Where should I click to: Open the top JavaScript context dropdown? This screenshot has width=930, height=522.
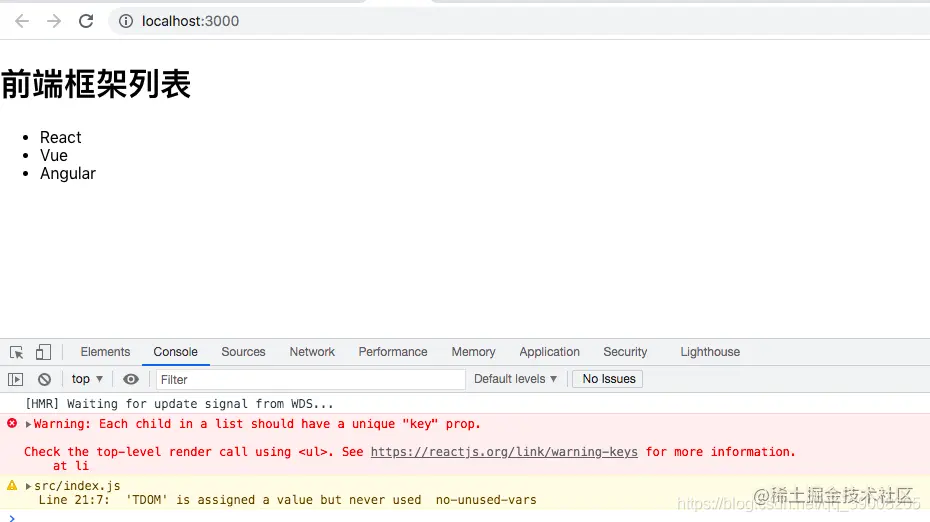point(87,378)
